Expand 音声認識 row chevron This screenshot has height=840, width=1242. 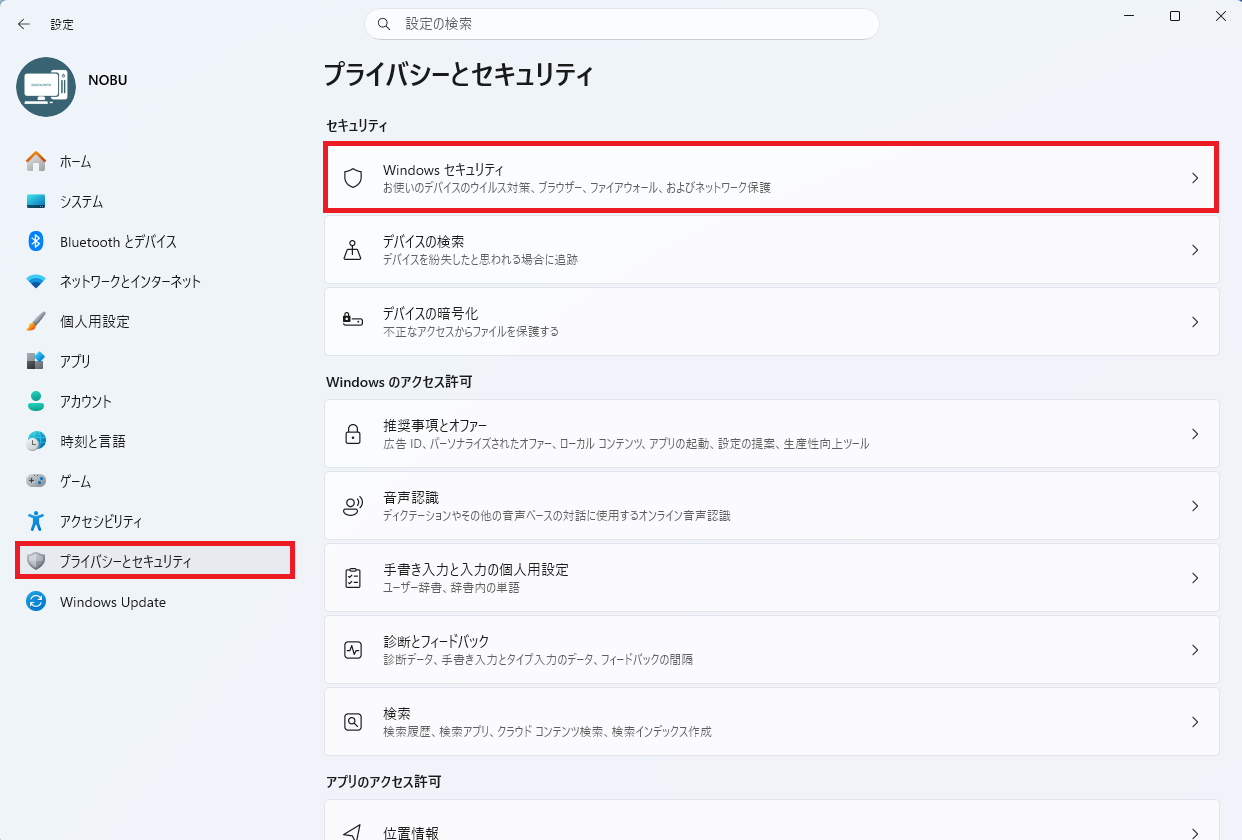1194,506
